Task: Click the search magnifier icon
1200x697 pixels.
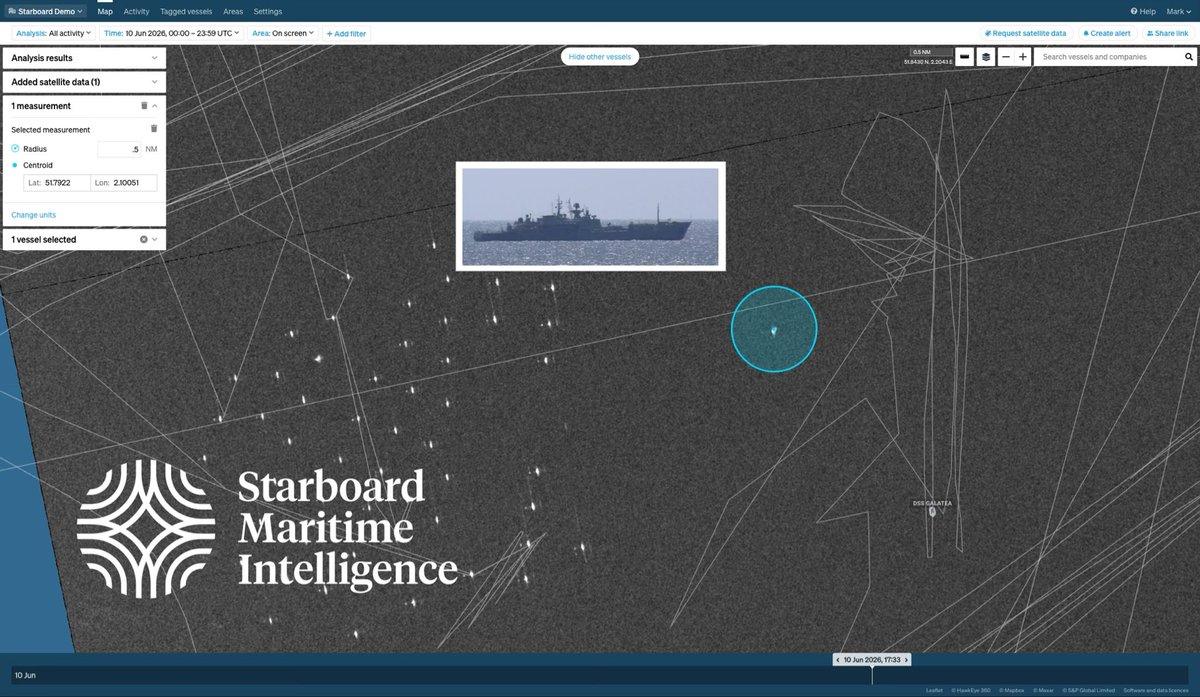Action: pos(1189,57)
